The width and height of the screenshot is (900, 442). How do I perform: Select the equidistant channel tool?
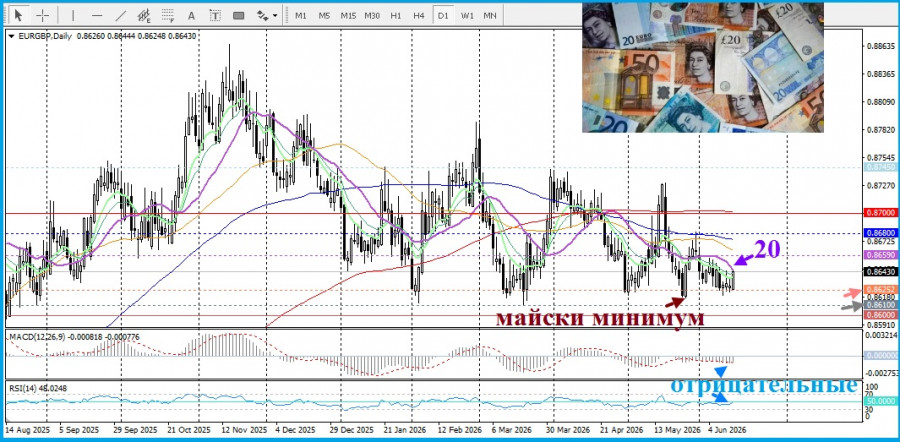(x=145, y=15)
